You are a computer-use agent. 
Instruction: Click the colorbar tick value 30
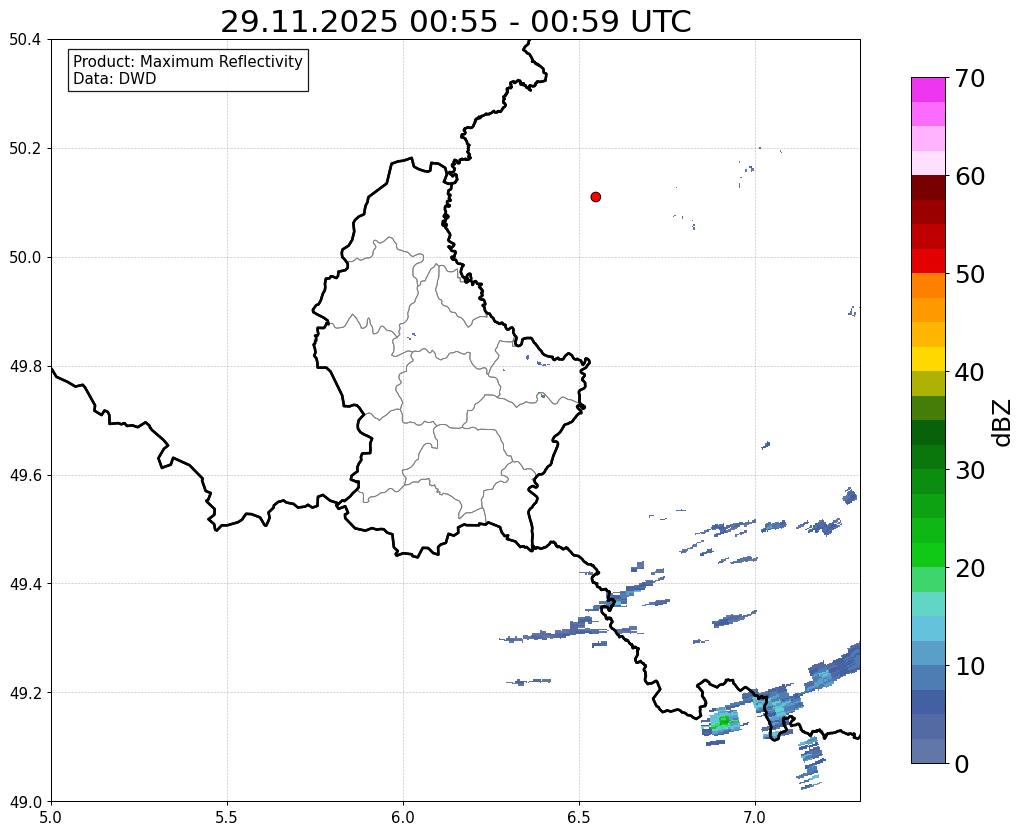970,470
